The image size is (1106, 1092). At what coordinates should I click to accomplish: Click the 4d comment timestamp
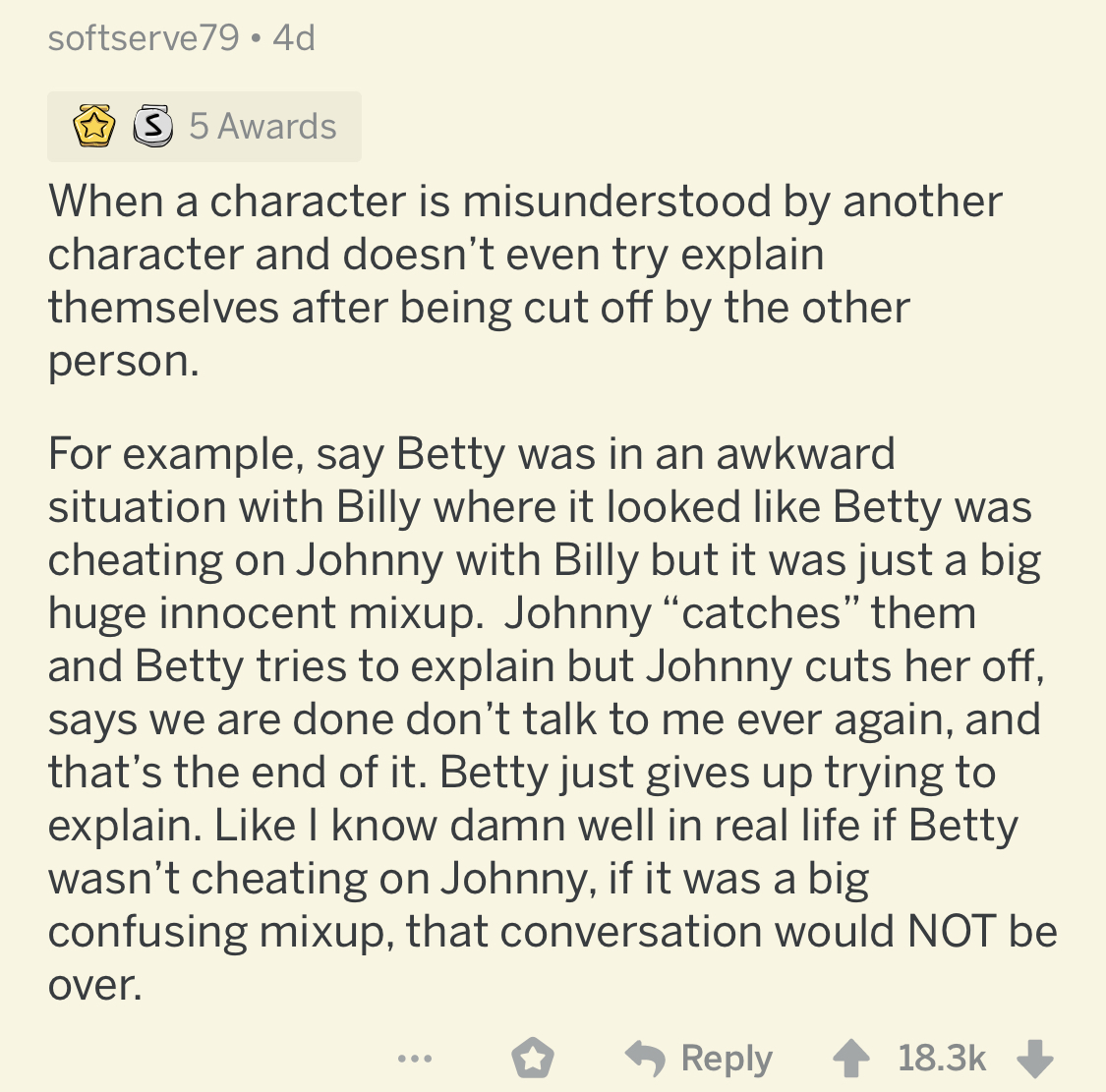click(x=294, y=38)
